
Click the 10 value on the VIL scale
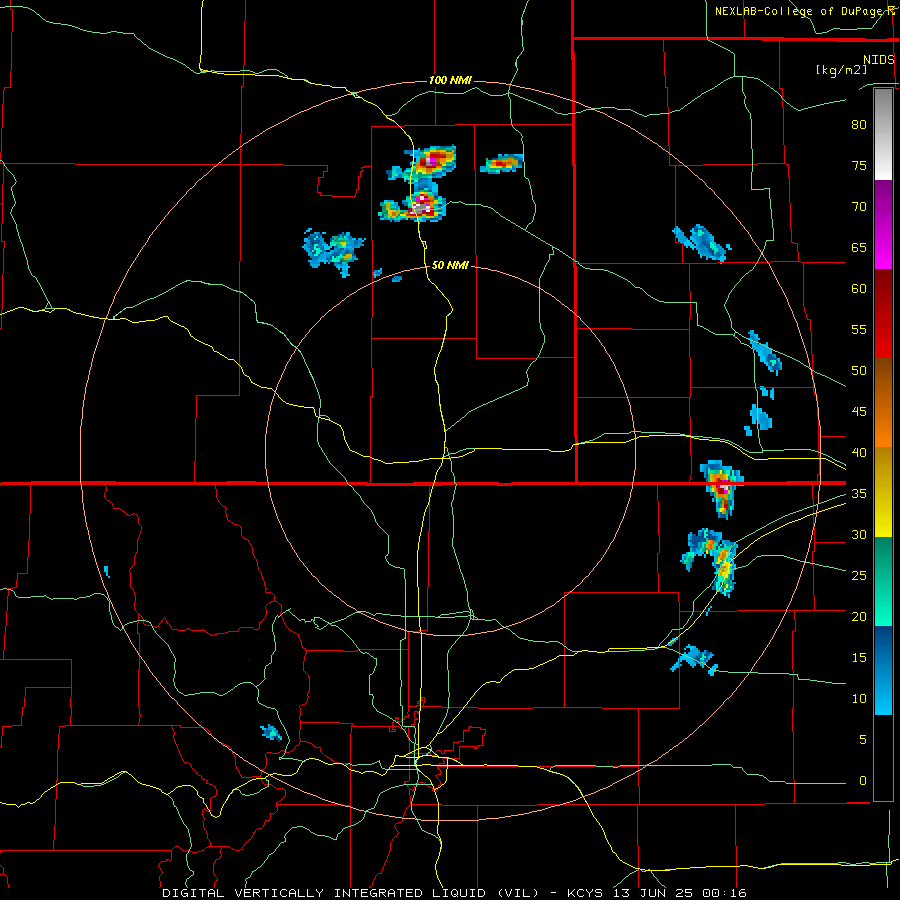[859, 699]
